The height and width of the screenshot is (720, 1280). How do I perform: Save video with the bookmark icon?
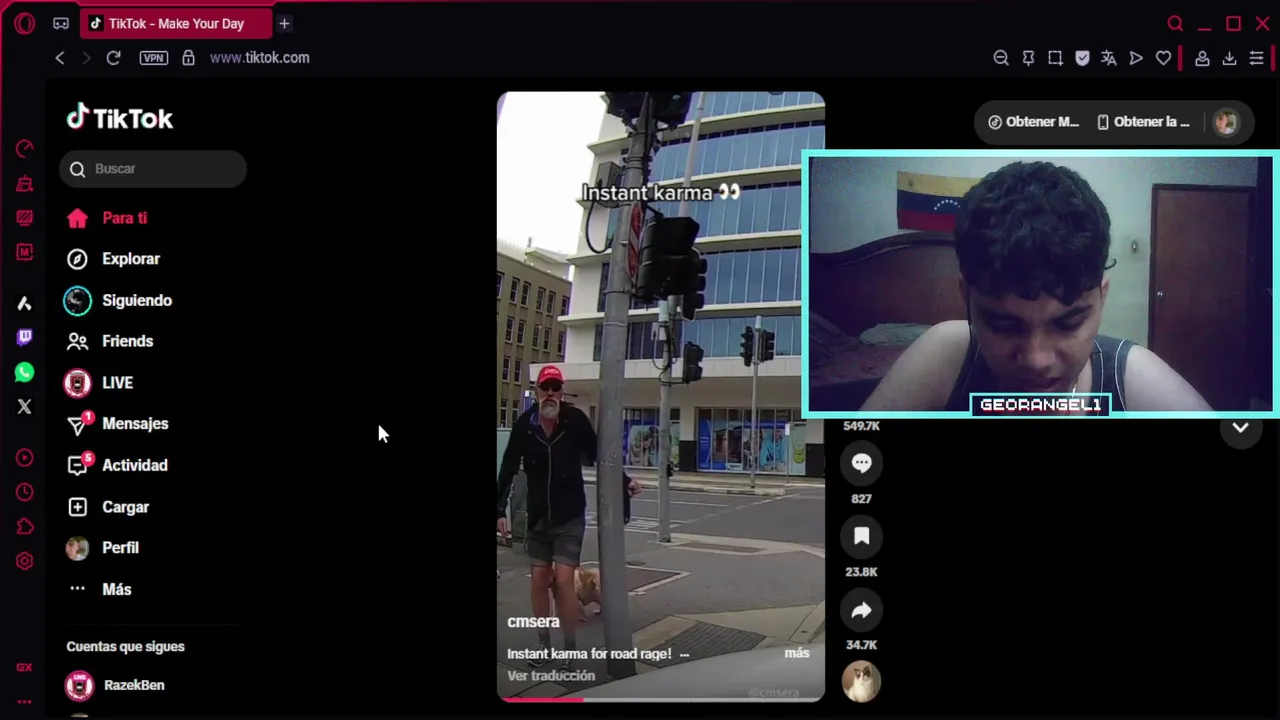pyautogui.click(x=861, y=536)
